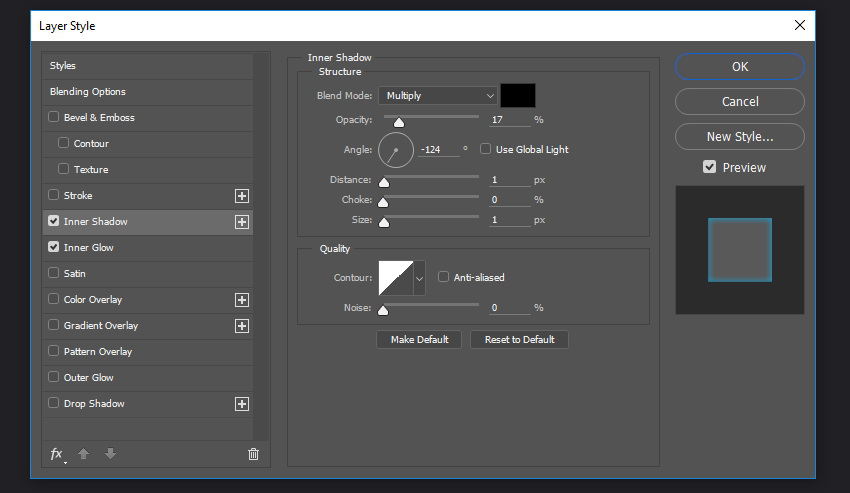Open the Blend Mode Multiply dropdown
This screenshot has width=850, height=493.
point(437,95)
